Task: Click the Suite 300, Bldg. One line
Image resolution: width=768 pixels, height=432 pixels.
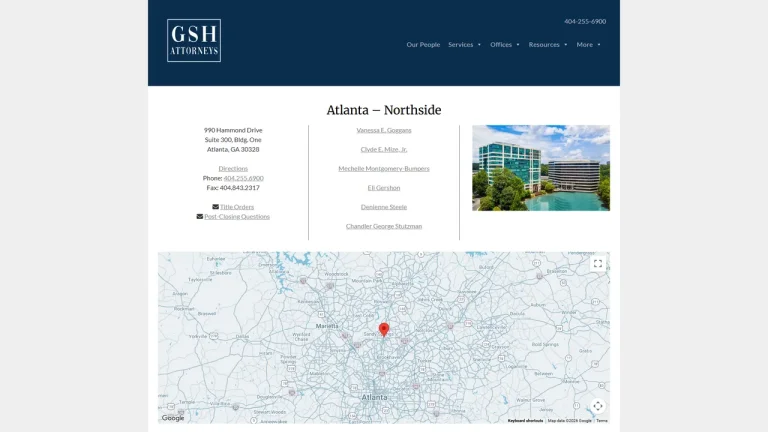Action: pyautogui.click(x=233, y=140)
